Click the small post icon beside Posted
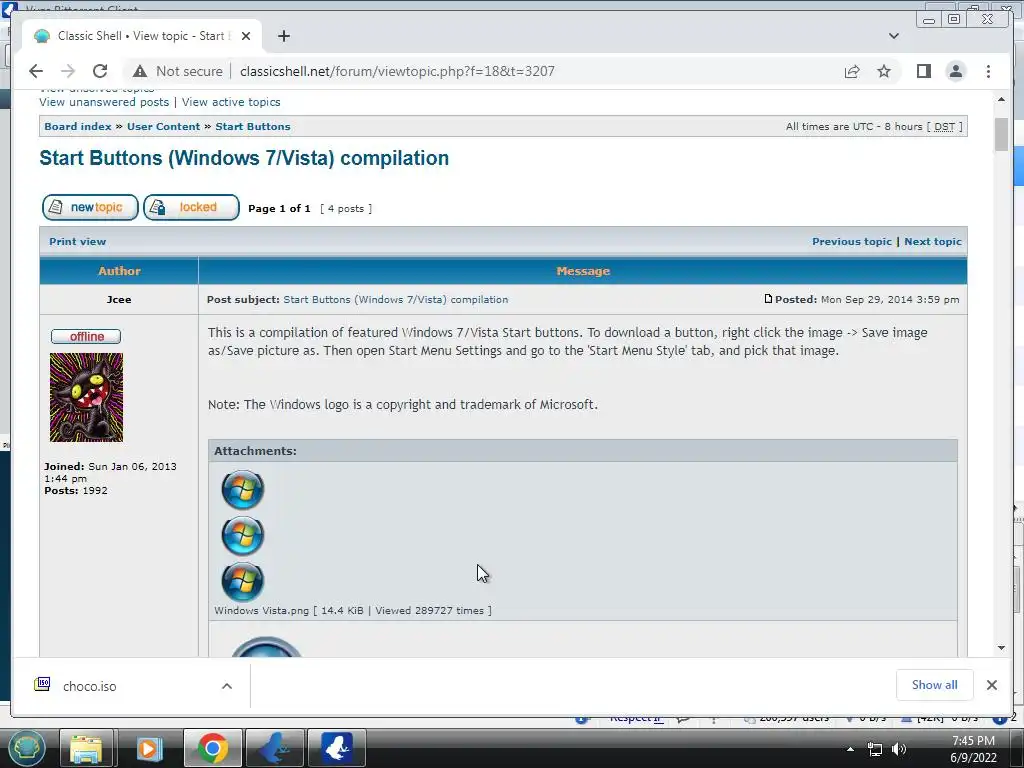Screen dimensions: 1024x768 pyautogui.click(x=769, y=298)
